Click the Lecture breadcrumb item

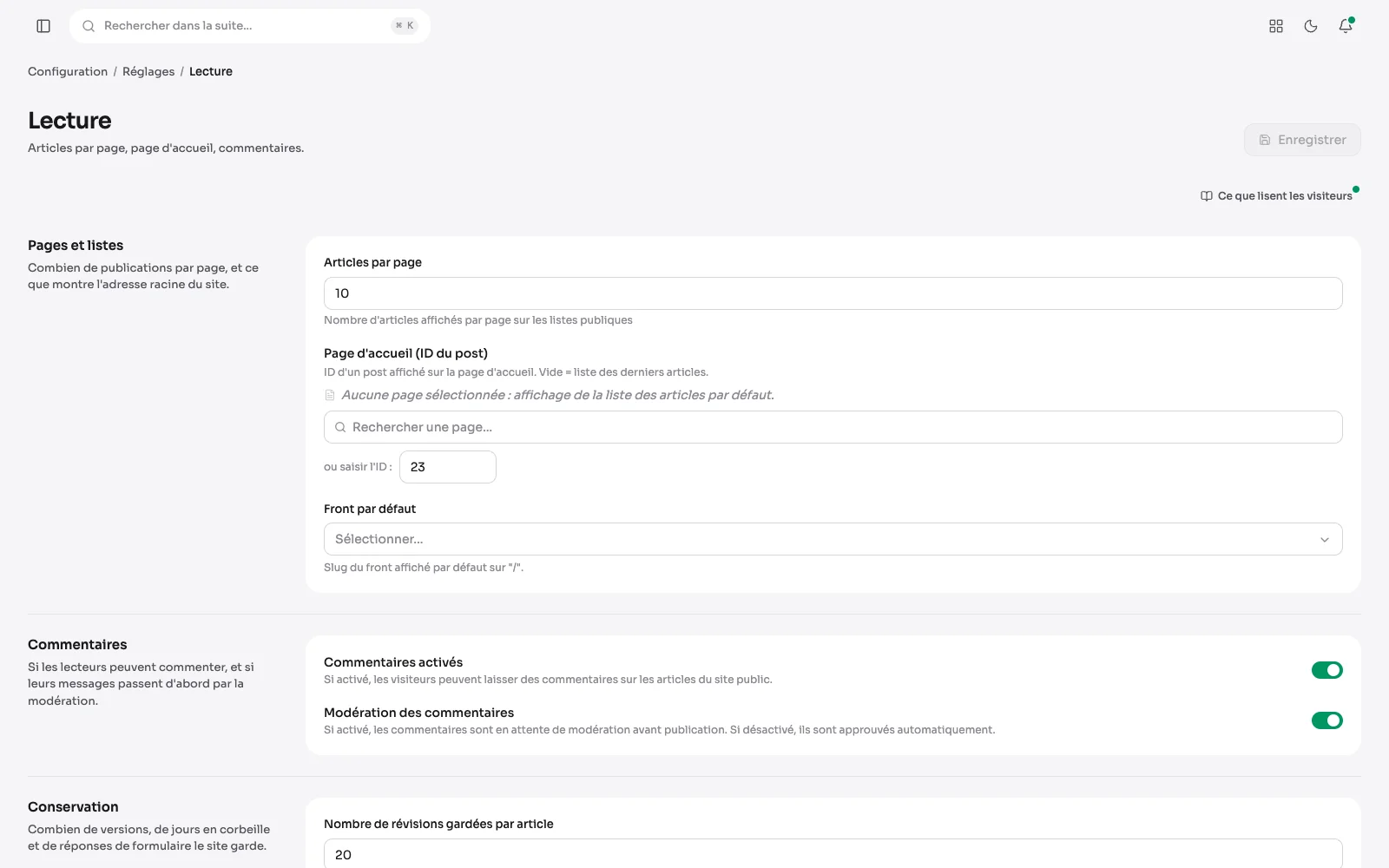[x=211, y=71]
